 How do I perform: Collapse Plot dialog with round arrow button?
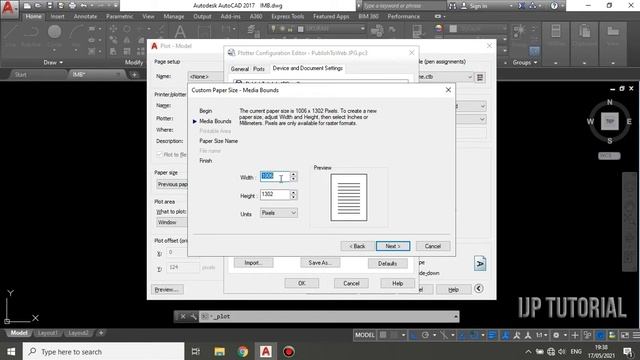tap(479, 289)
